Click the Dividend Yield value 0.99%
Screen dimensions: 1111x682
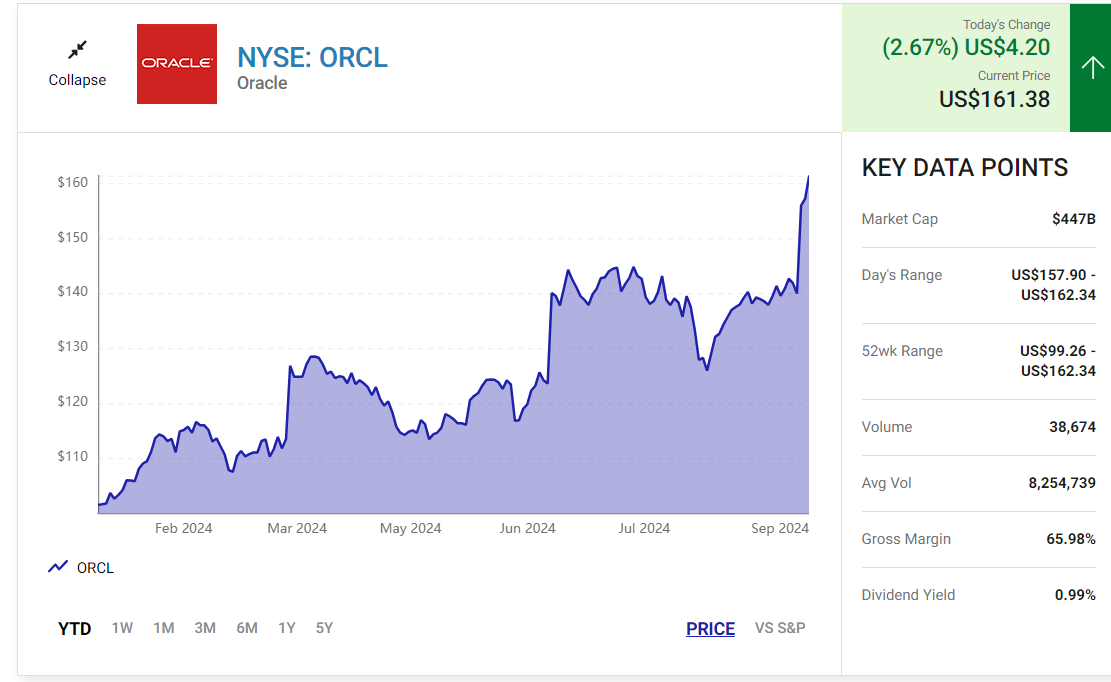click(1075, 595)
